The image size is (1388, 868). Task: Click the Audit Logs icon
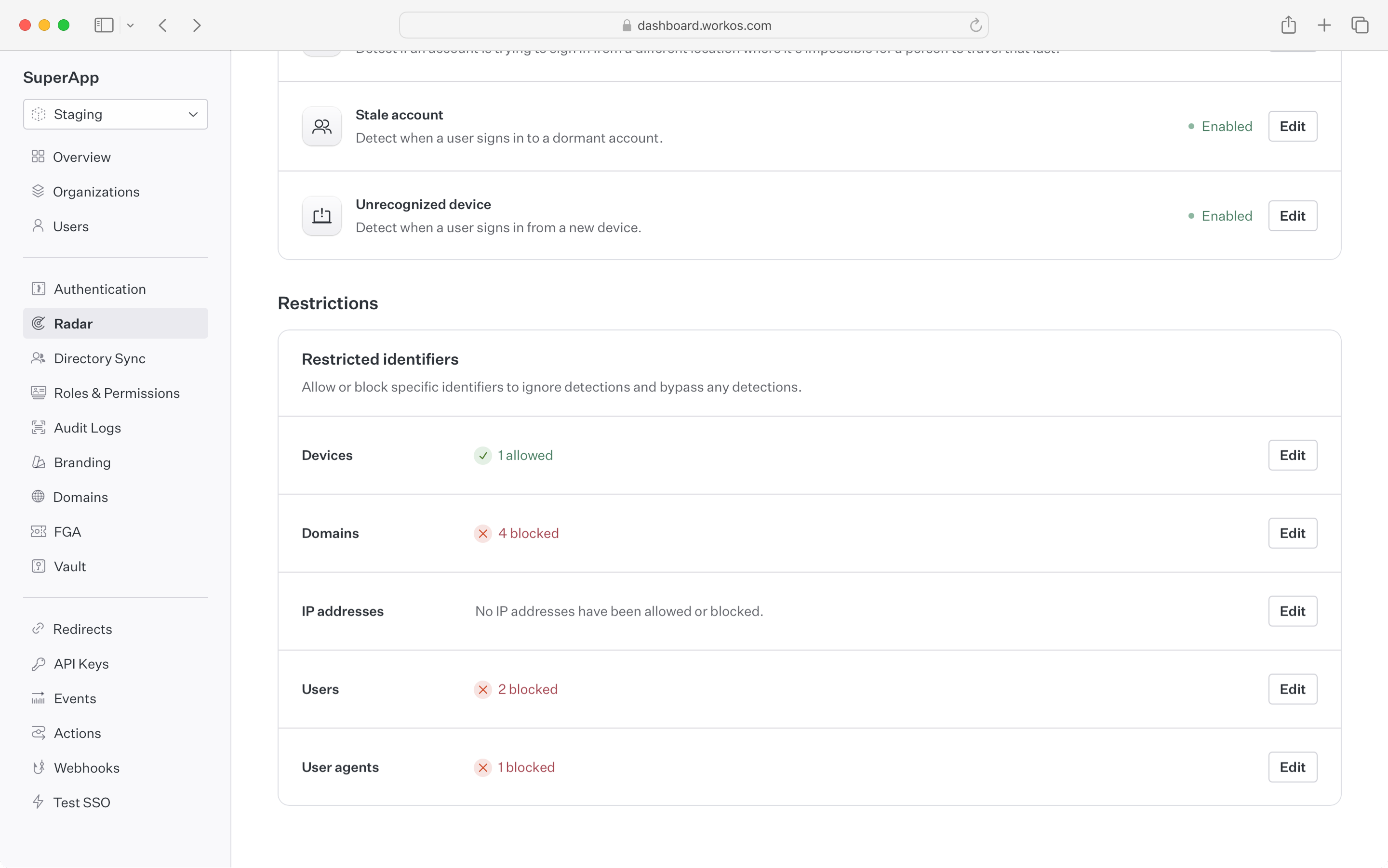coord(39,428)
